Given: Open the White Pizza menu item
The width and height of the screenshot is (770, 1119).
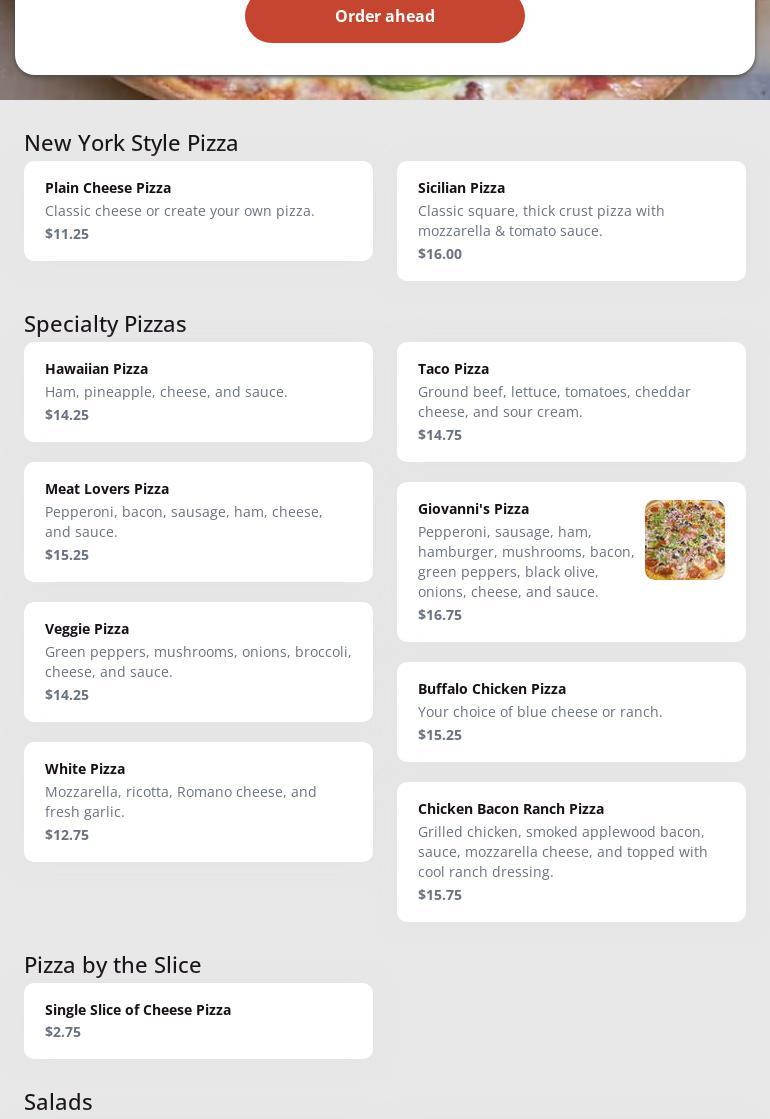Looking at the screenshot, I should tap(198, 802).
